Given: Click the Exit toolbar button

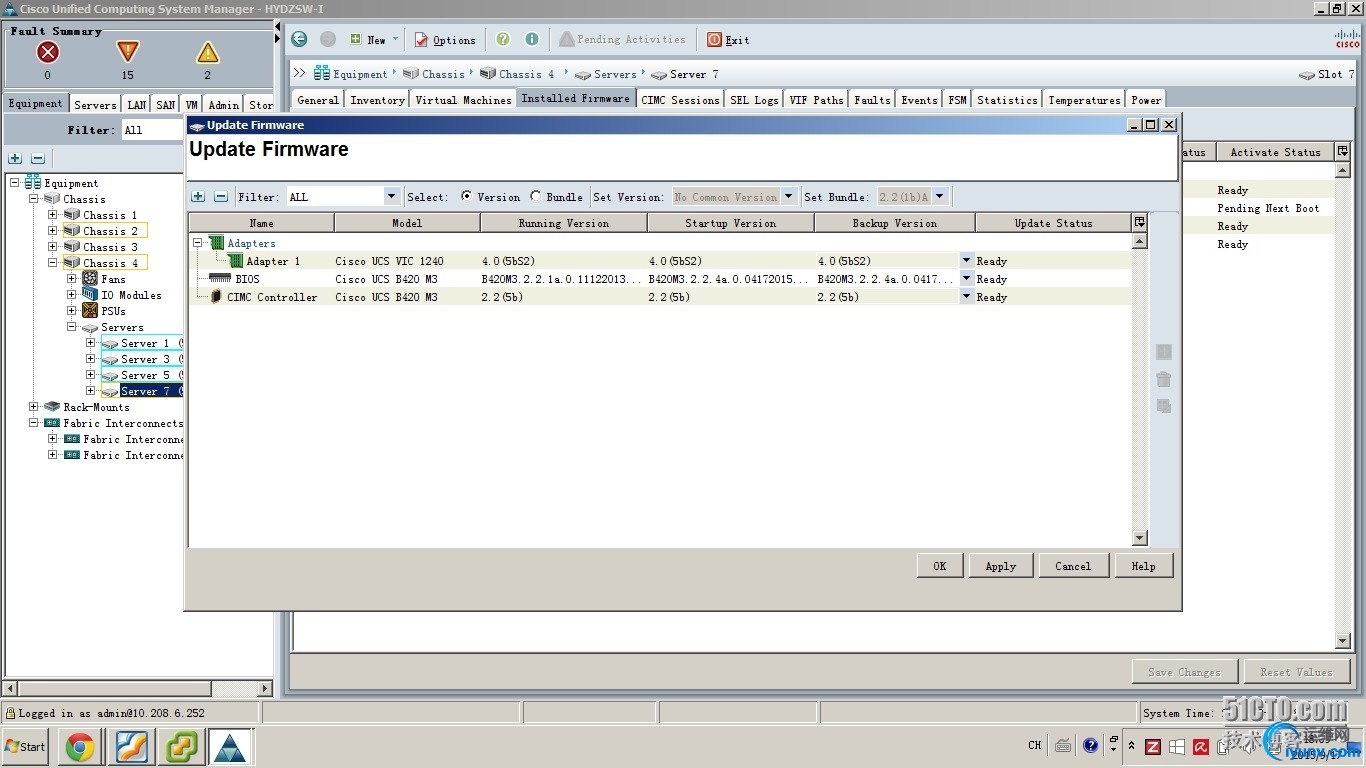Looking at the screenshot, I should (x=728, y=40).
